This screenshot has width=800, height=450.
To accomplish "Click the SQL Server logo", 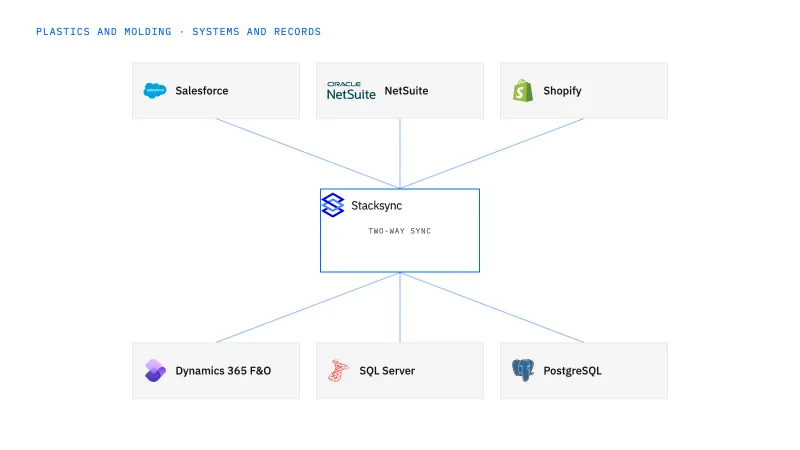I will (339, 370).
